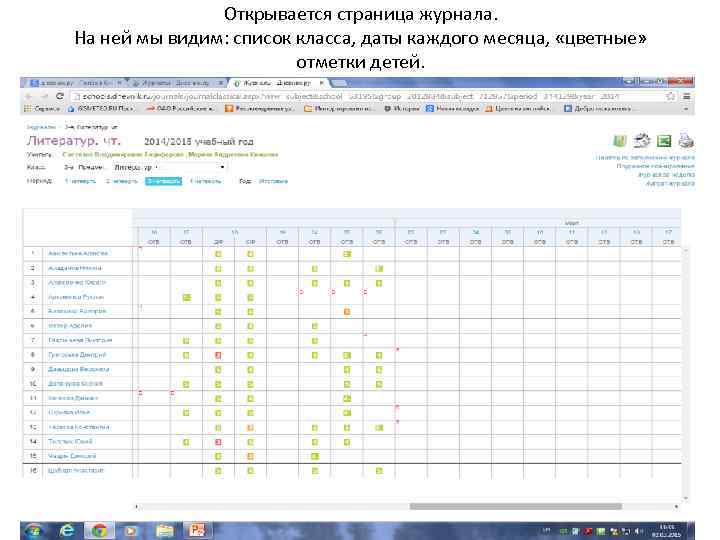The height and width of the screenshot is (540, 720).
Task: Open student name link in row 8
Action: (77, 355)
